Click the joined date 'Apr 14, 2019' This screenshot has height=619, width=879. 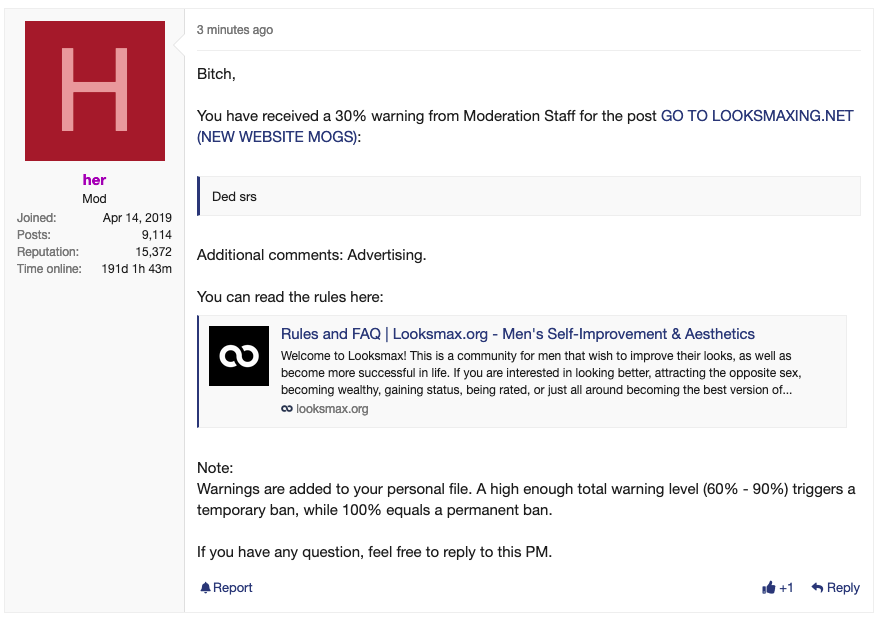[137, 218]
